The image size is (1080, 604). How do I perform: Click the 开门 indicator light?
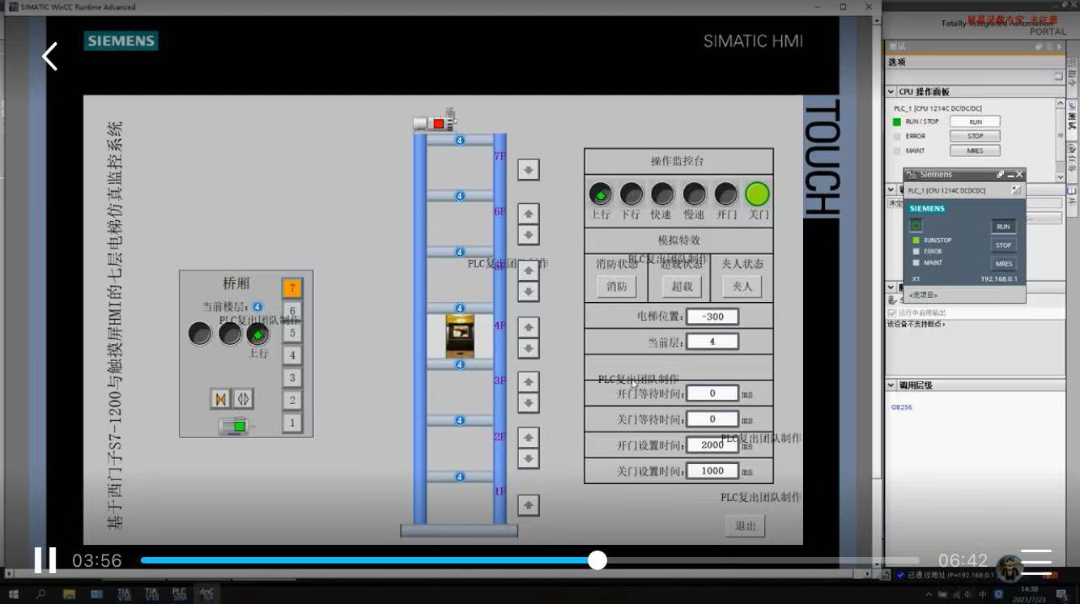tap(725, 194)
